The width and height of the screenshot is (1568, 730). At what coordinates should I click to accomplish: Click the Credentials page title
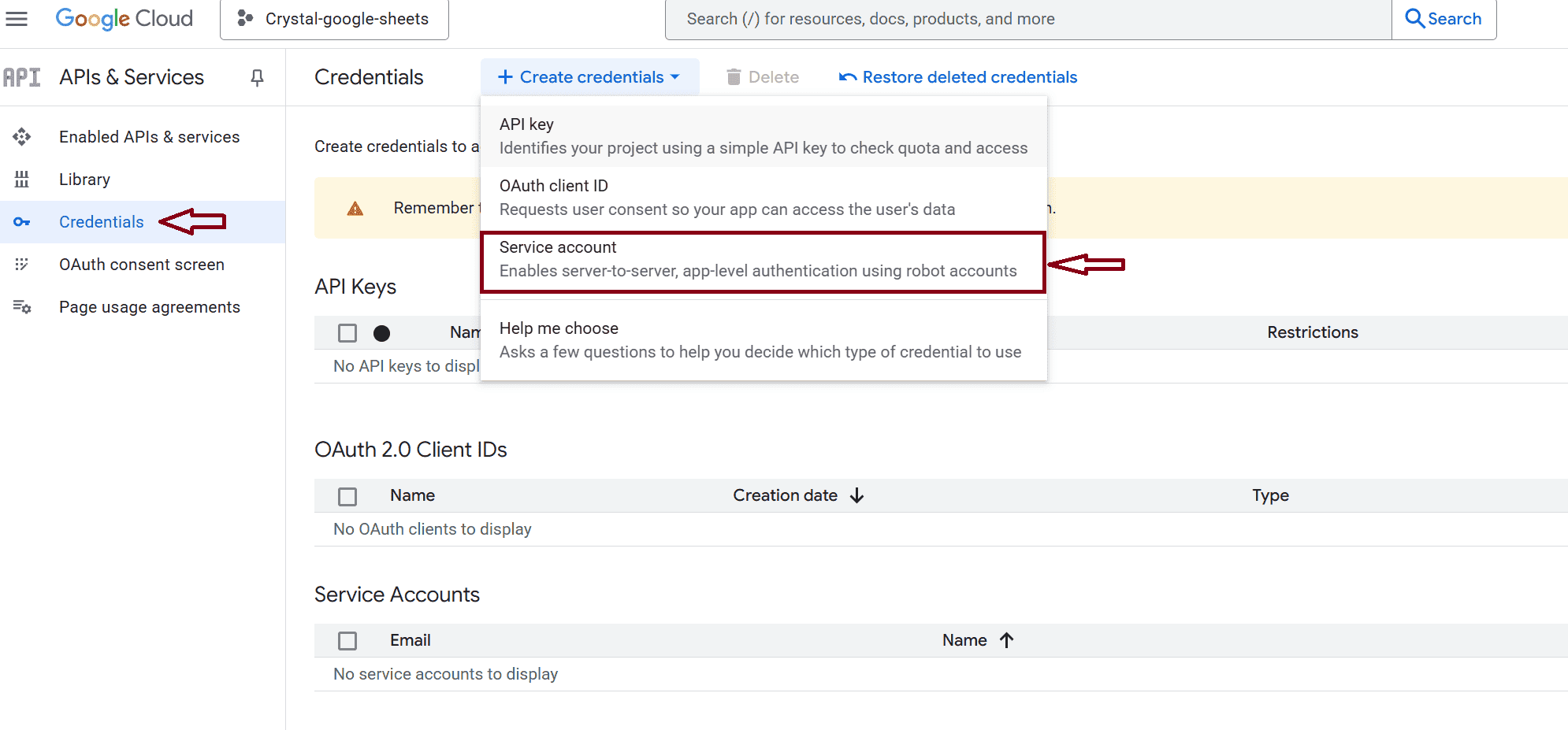(x=369, y=77)
